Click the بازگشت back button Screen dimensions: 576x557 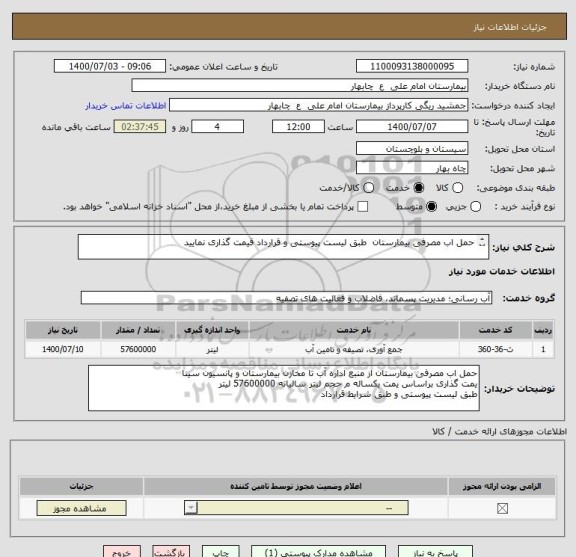pyautogui.click(x=171, y=551)
